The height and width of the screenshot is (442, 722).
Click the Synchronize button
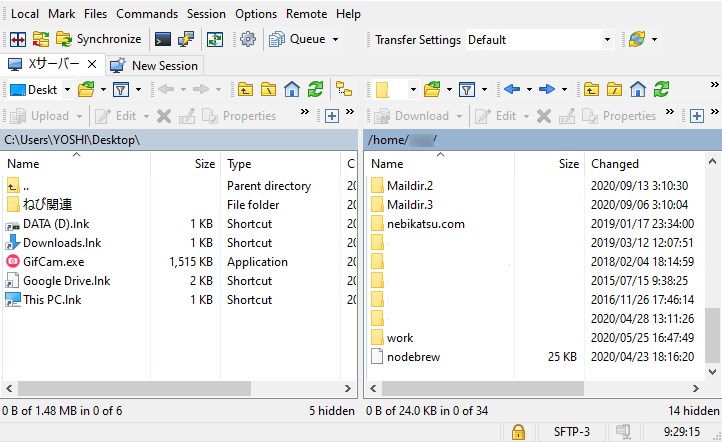point(98,39)
